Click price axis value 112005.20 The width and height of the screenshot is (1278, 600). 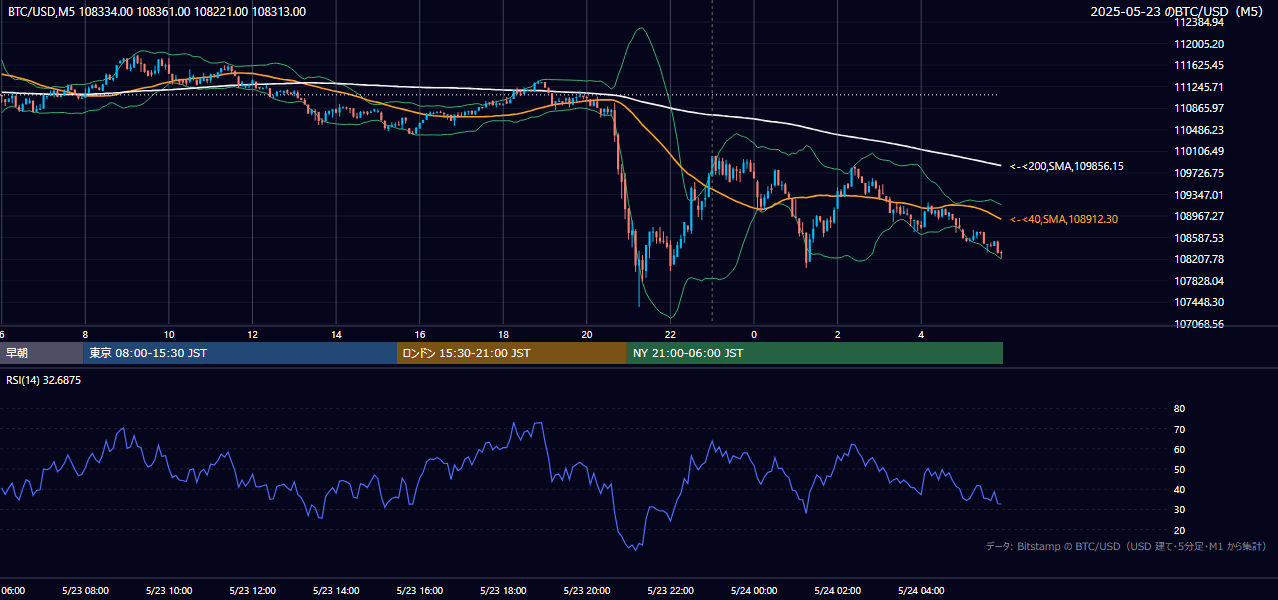(1199, 44)
